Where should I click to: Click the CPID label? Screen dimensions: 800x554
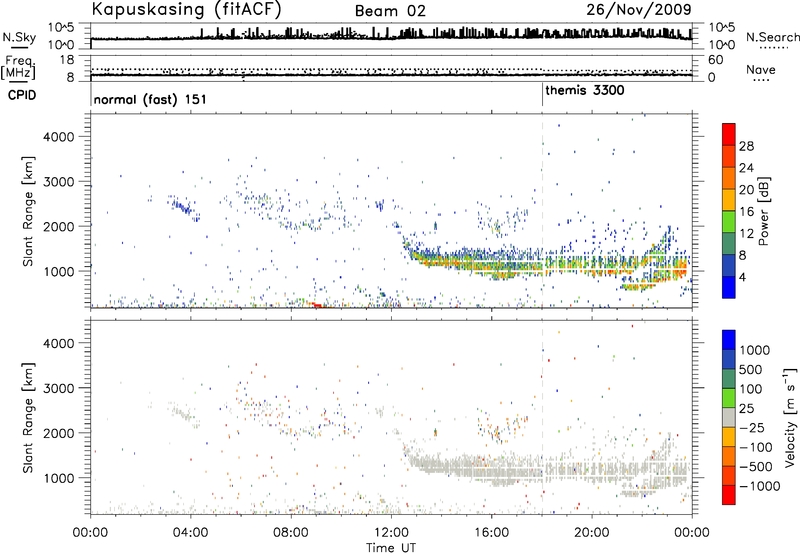(22, 95)
